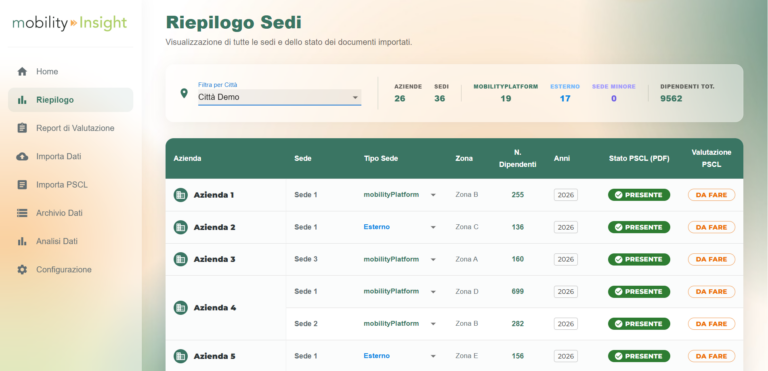Click PRESENTE badge for Azienda 3
The image size is (768, 371).
click(639, 259)
